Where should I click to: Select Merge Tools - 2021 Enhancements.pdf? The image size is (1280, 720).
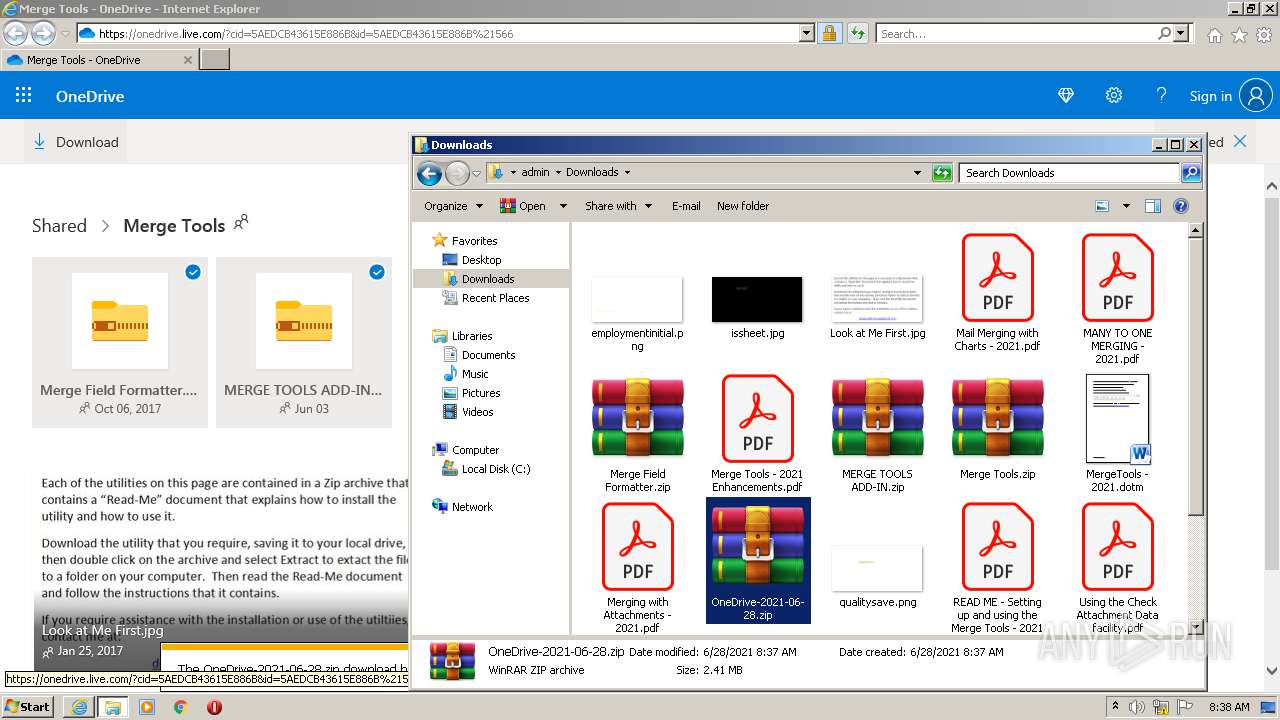(757, 435)
